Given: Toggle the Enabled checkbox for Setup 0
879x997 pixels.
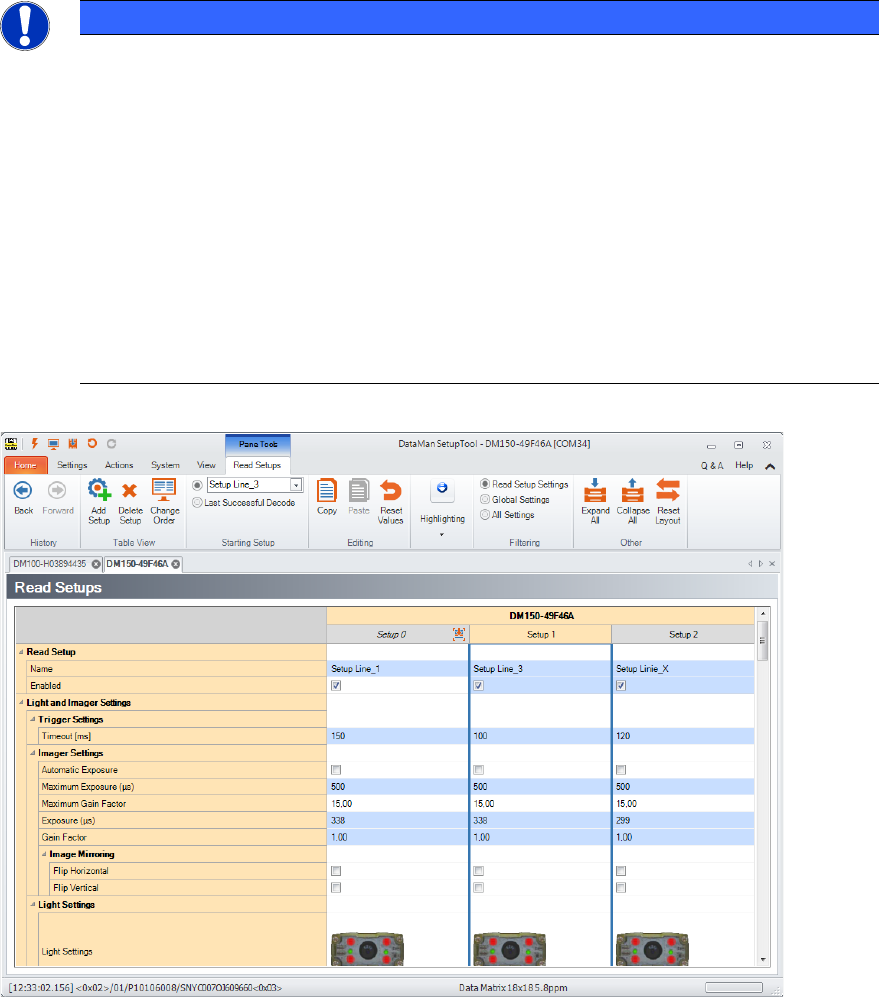Looking at the screenshot, I should point(336,685).
